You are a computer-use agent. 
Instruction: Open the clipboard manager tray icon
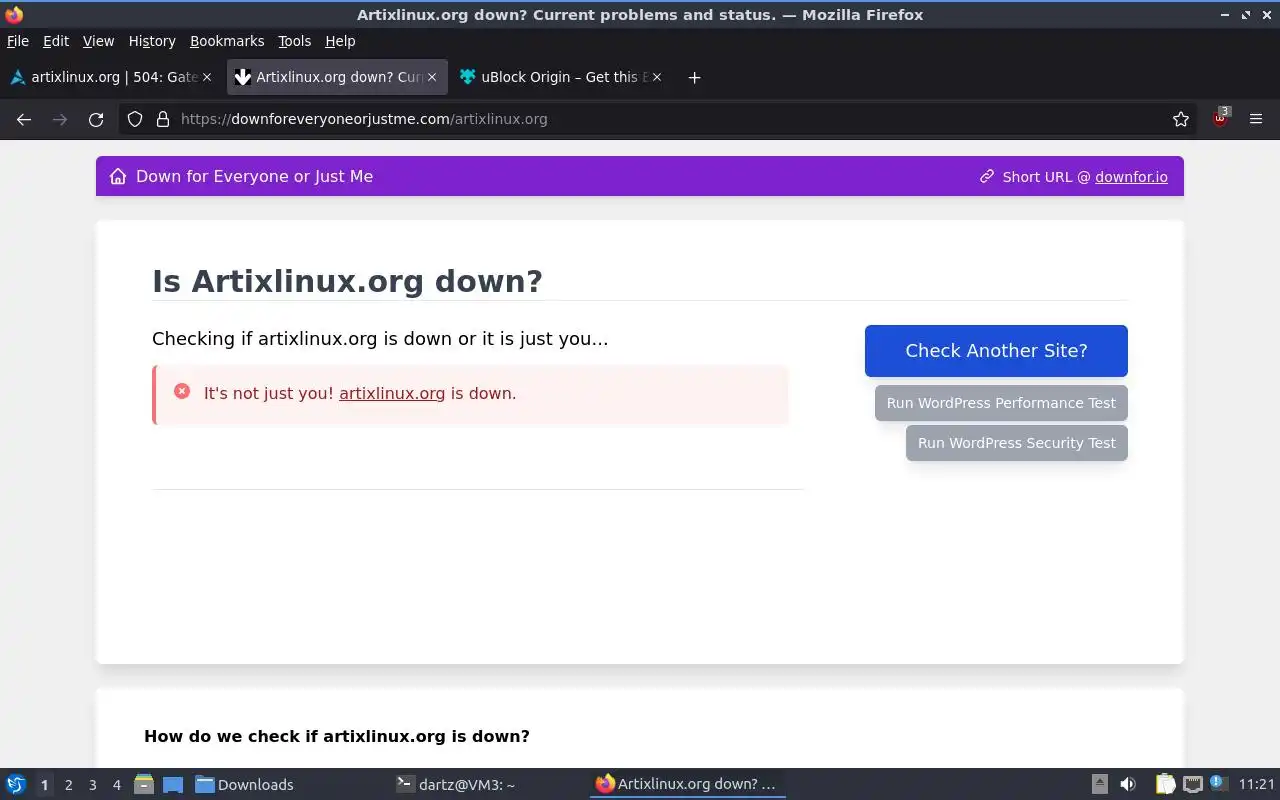point(1165,784)
